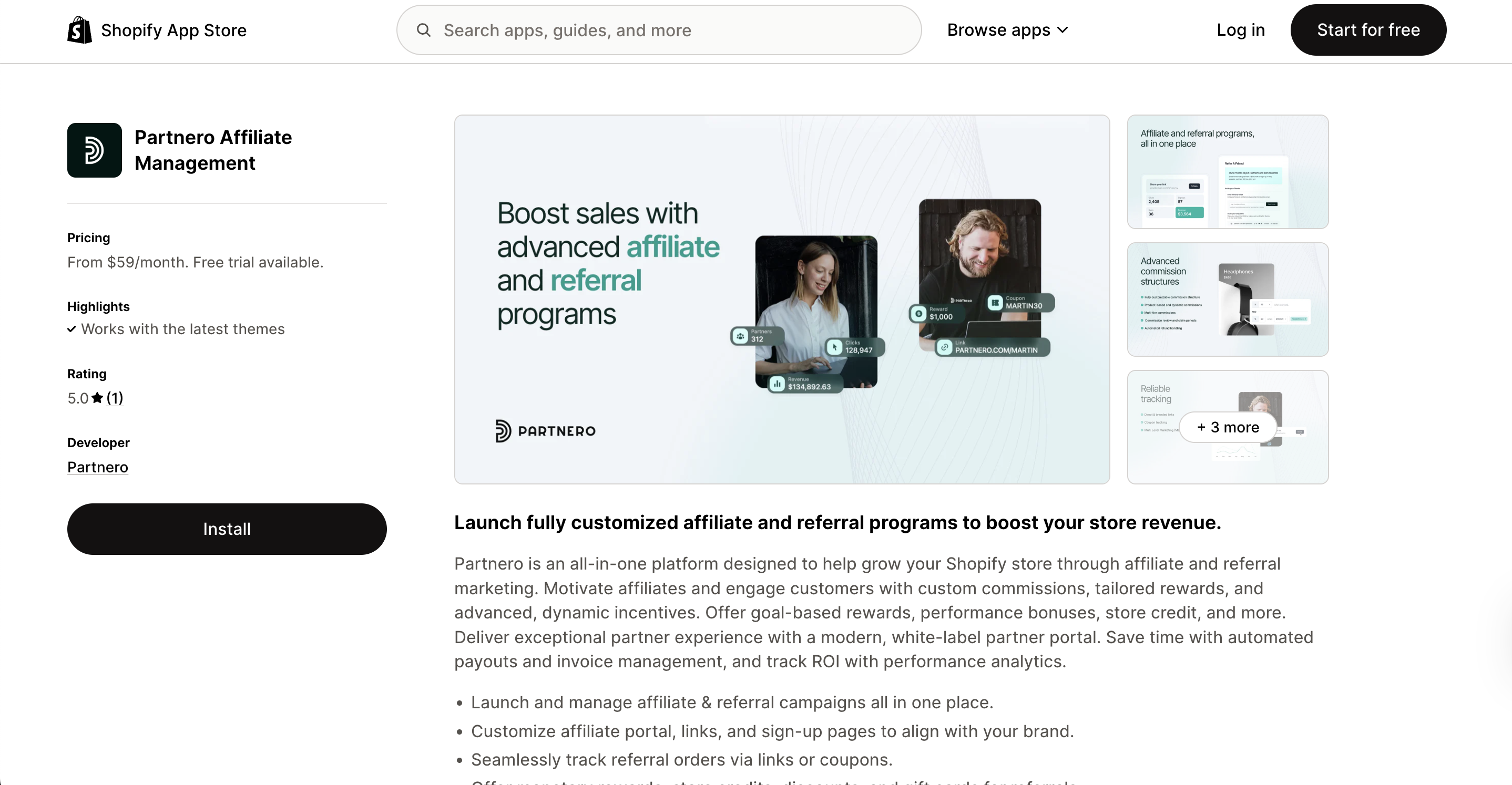Click the Partnero app icon
The image size is (1512, 785).
coord(95,150)
